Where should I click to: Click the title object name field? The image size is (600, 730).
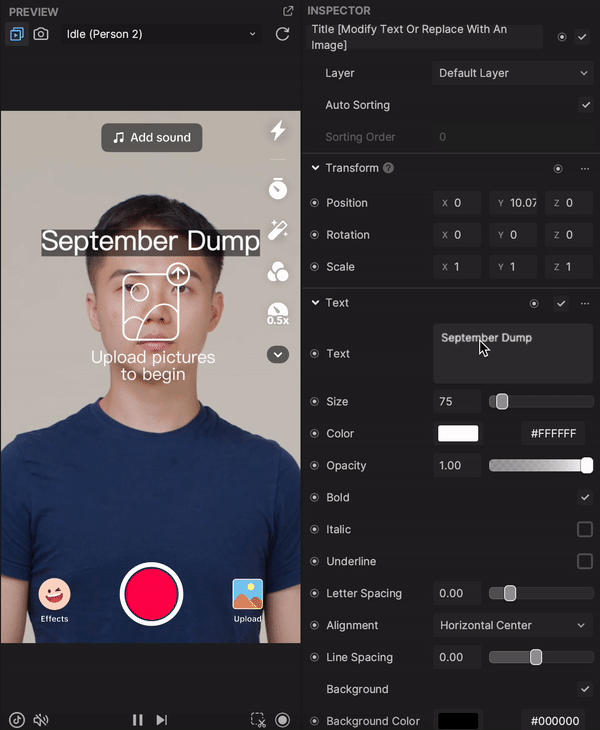pyautogui.click(x=425, y=37)
